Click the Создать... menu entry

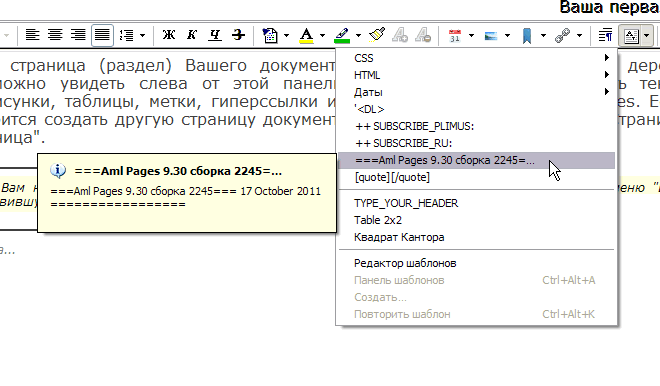pyautogui.click(x=477, y=297)
